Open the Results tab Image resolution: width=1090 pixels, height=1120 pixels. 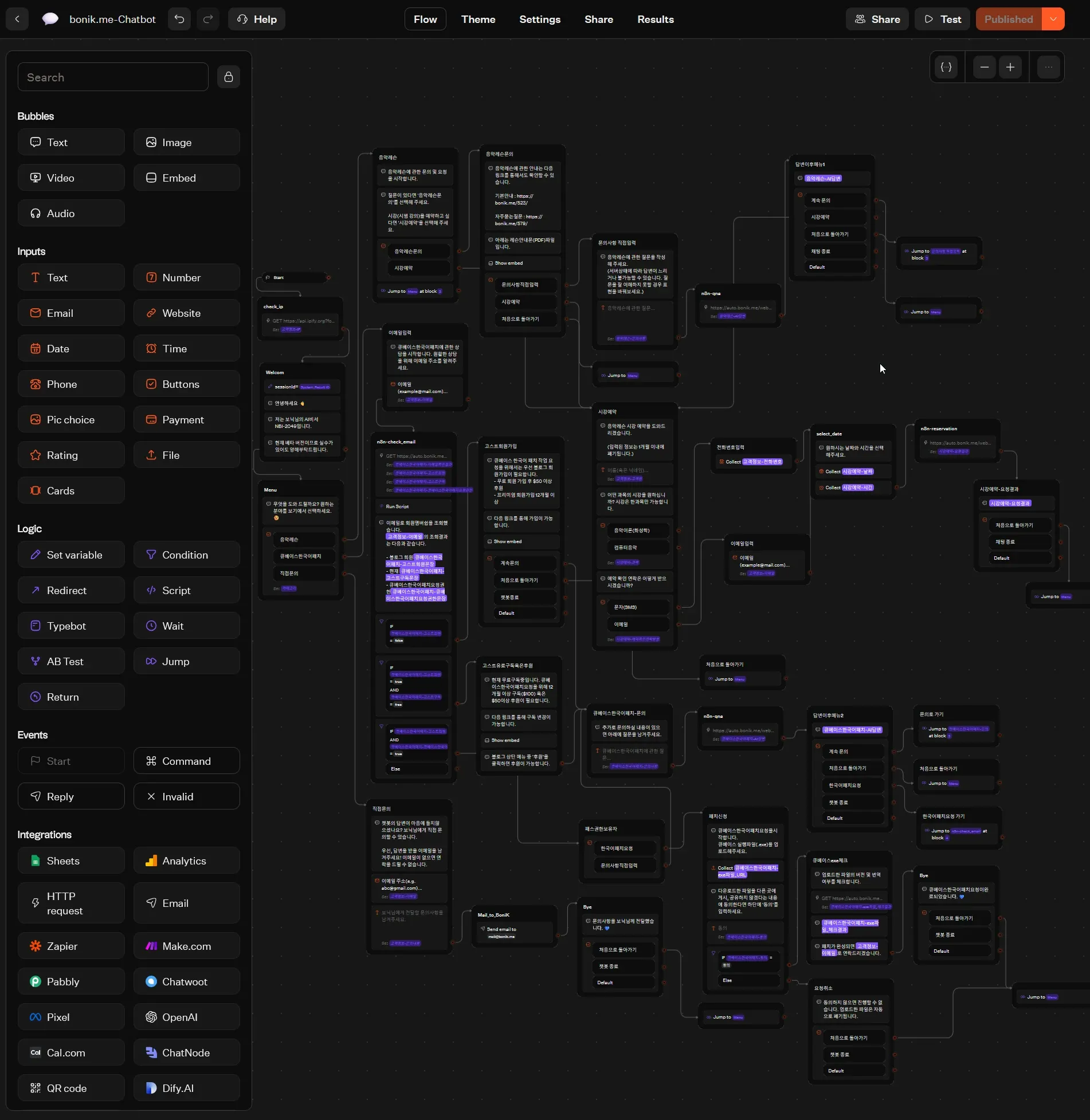pos(655,19)
